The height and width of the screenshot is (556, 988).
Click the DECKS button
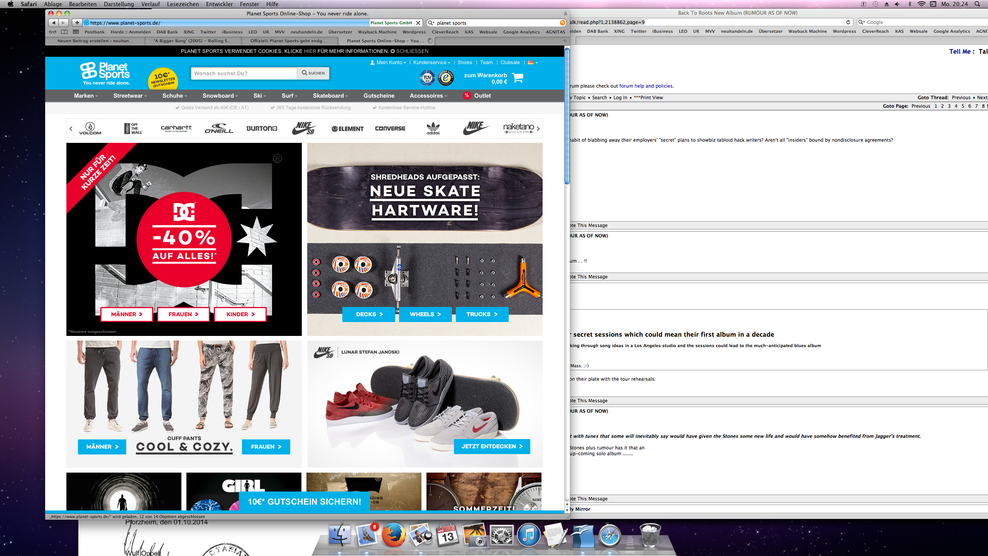pos(369,314)
